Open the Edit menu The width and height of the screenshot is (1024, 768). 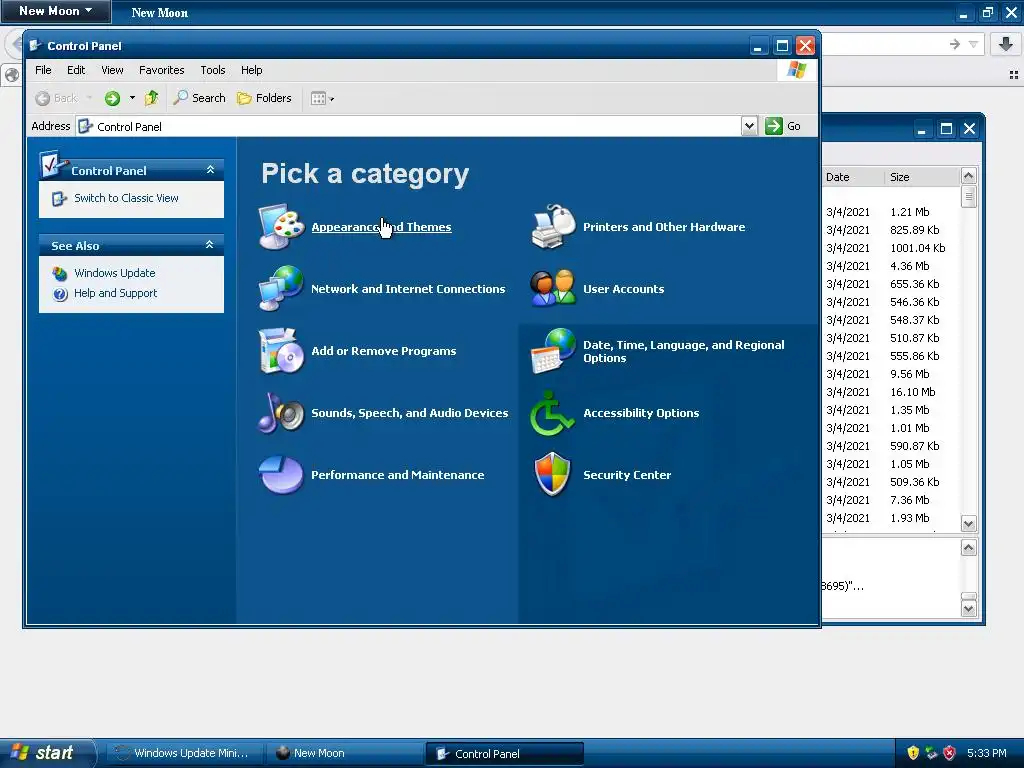[x=76, y=70]
